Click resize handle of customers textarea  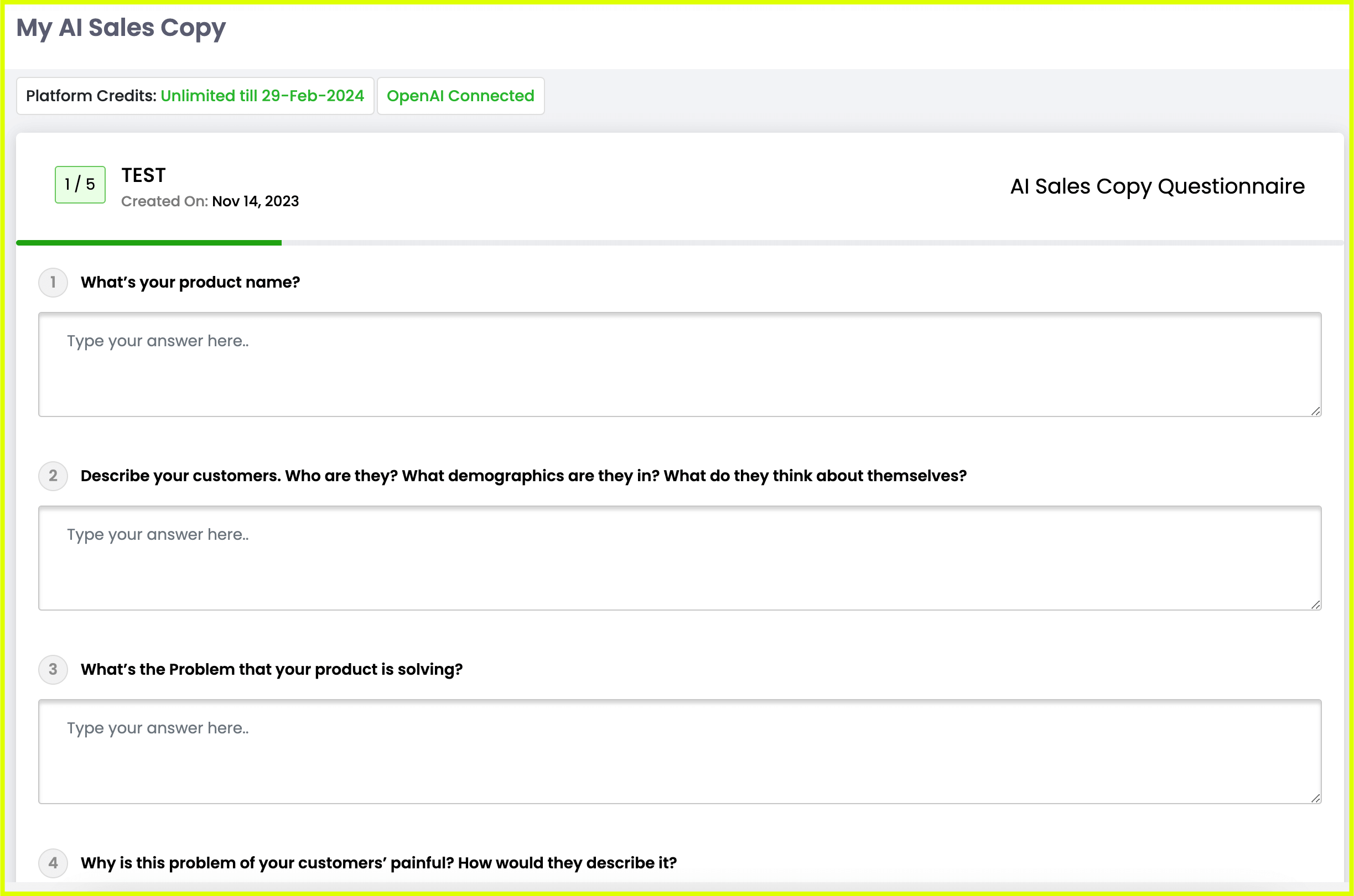(x=1315, y=605)
